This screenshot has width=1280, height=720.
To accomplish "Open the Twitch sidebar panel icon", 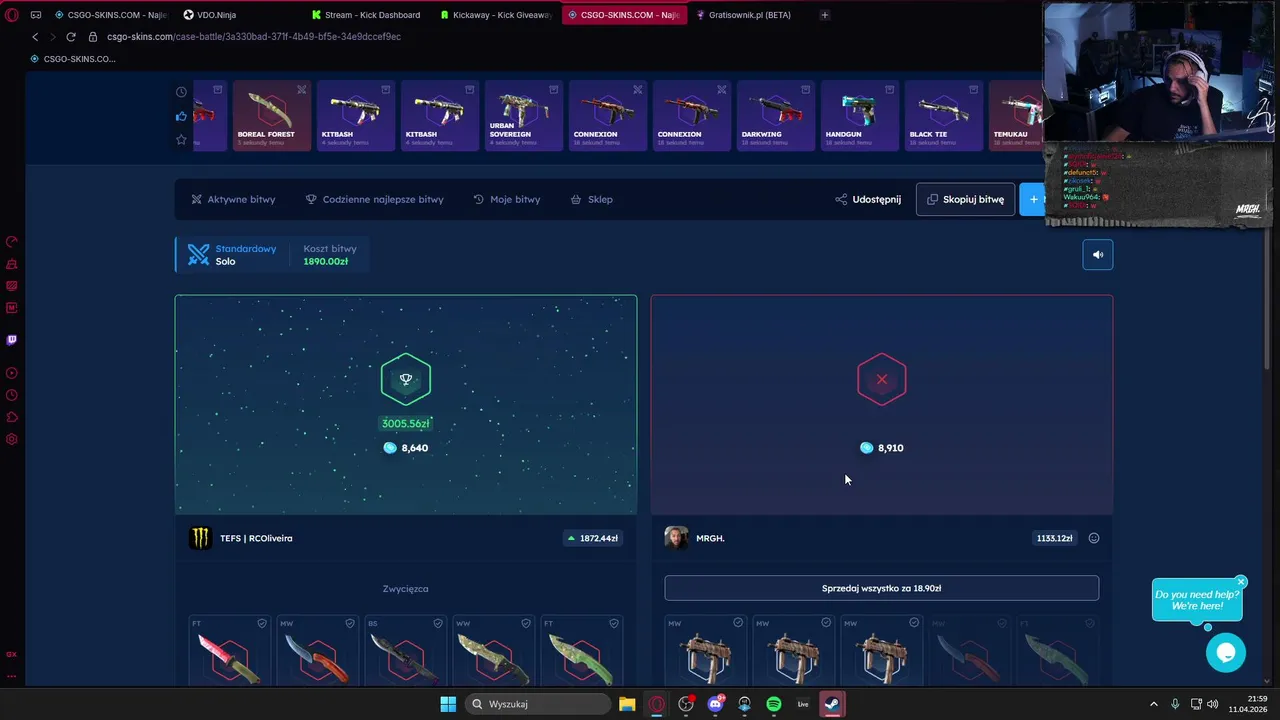I will (12, 340).
